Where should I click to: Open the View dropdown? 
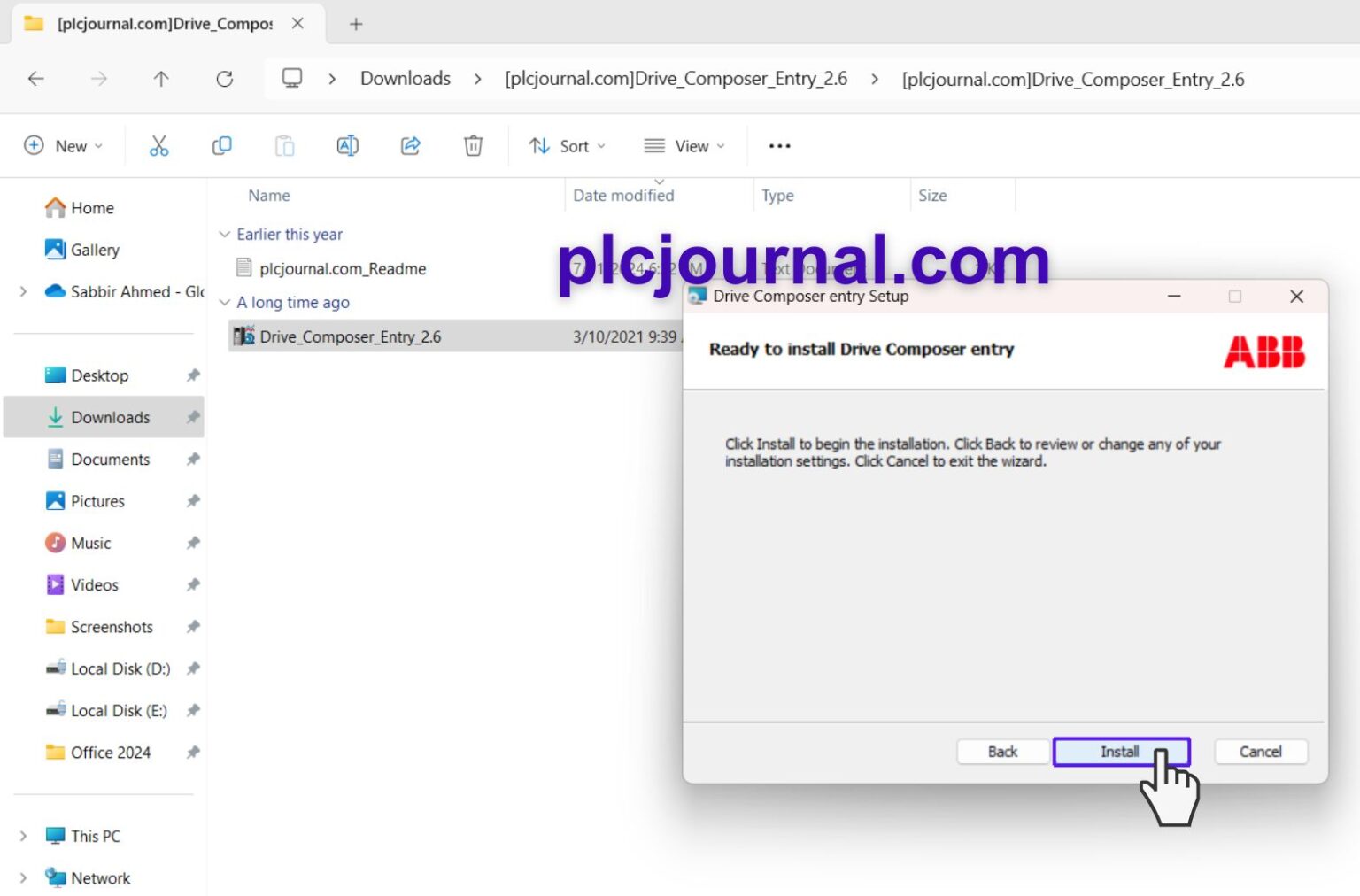pyautogui.click(x=684, y=146)
